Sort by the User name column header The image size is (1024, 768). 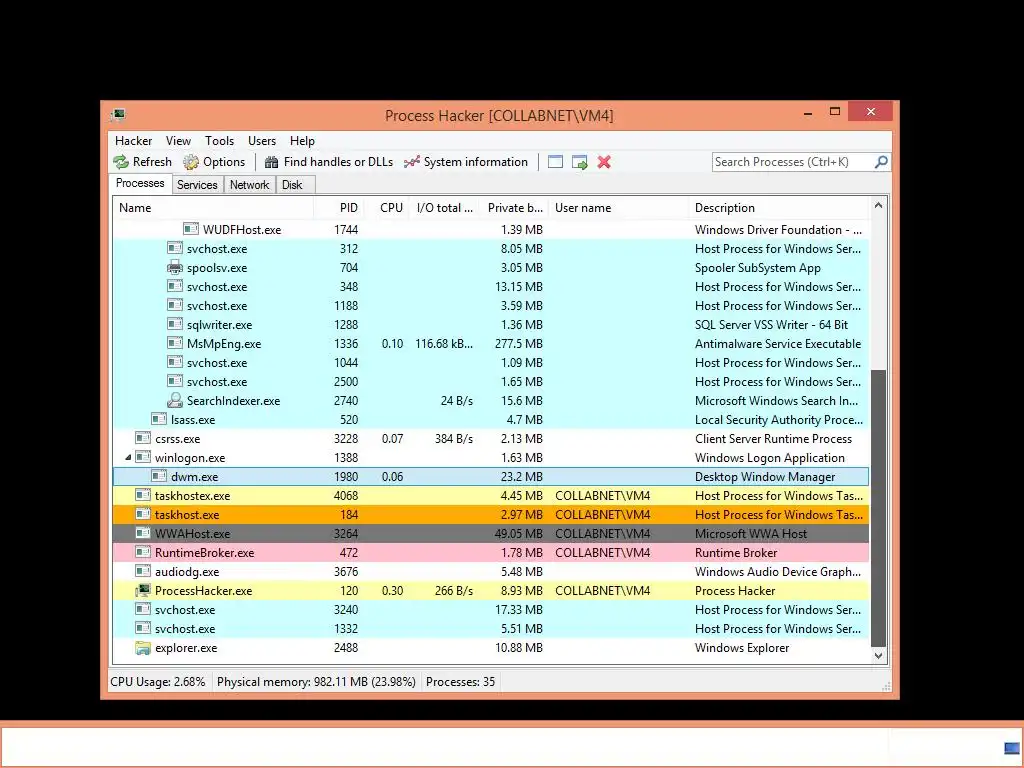tap(618, 208)
